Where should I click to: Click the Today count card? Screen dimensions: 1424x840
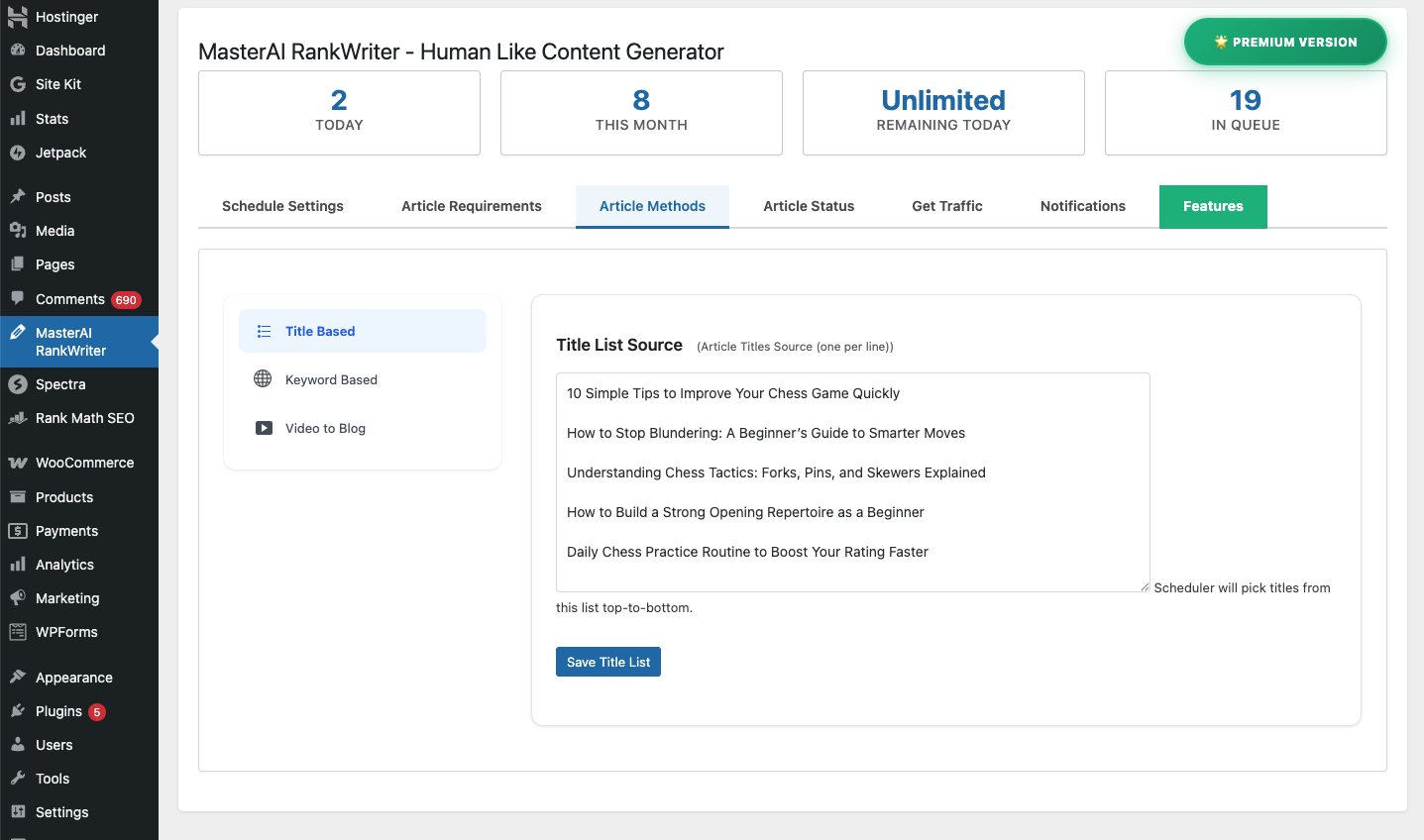coord(339,113)
